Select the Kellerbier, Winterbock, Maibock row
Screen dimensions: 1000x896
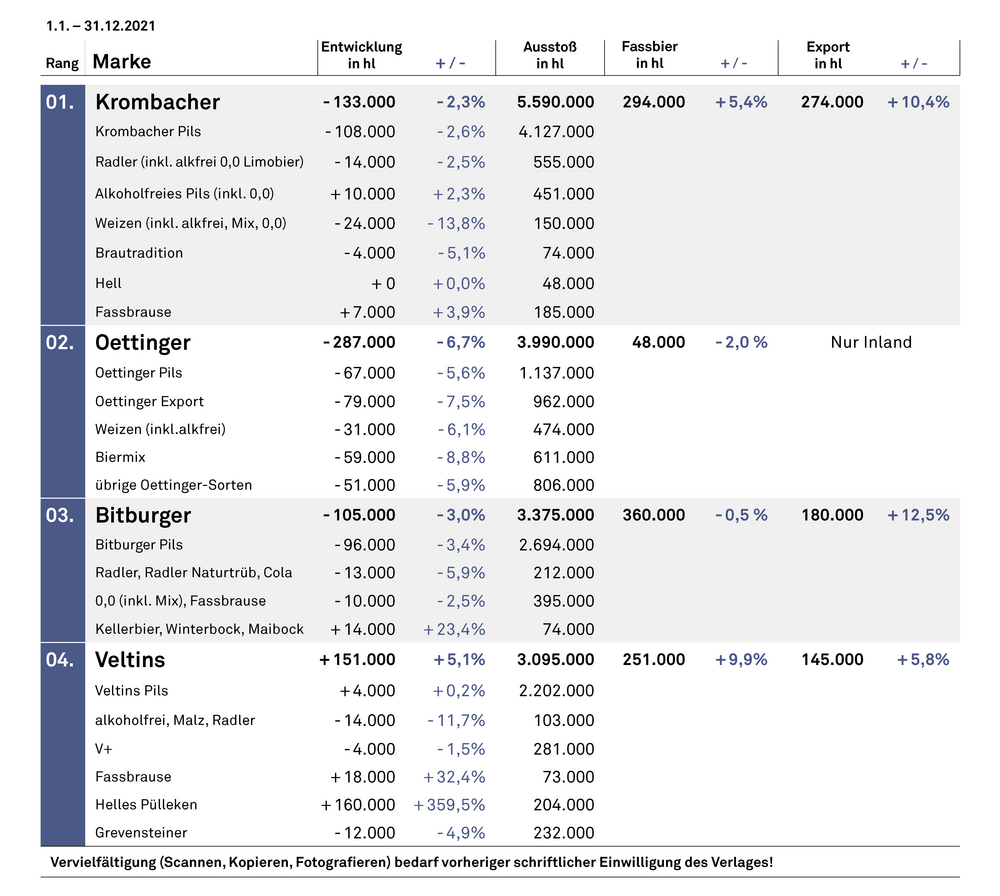pyautogui.click(x=199, y=630)
